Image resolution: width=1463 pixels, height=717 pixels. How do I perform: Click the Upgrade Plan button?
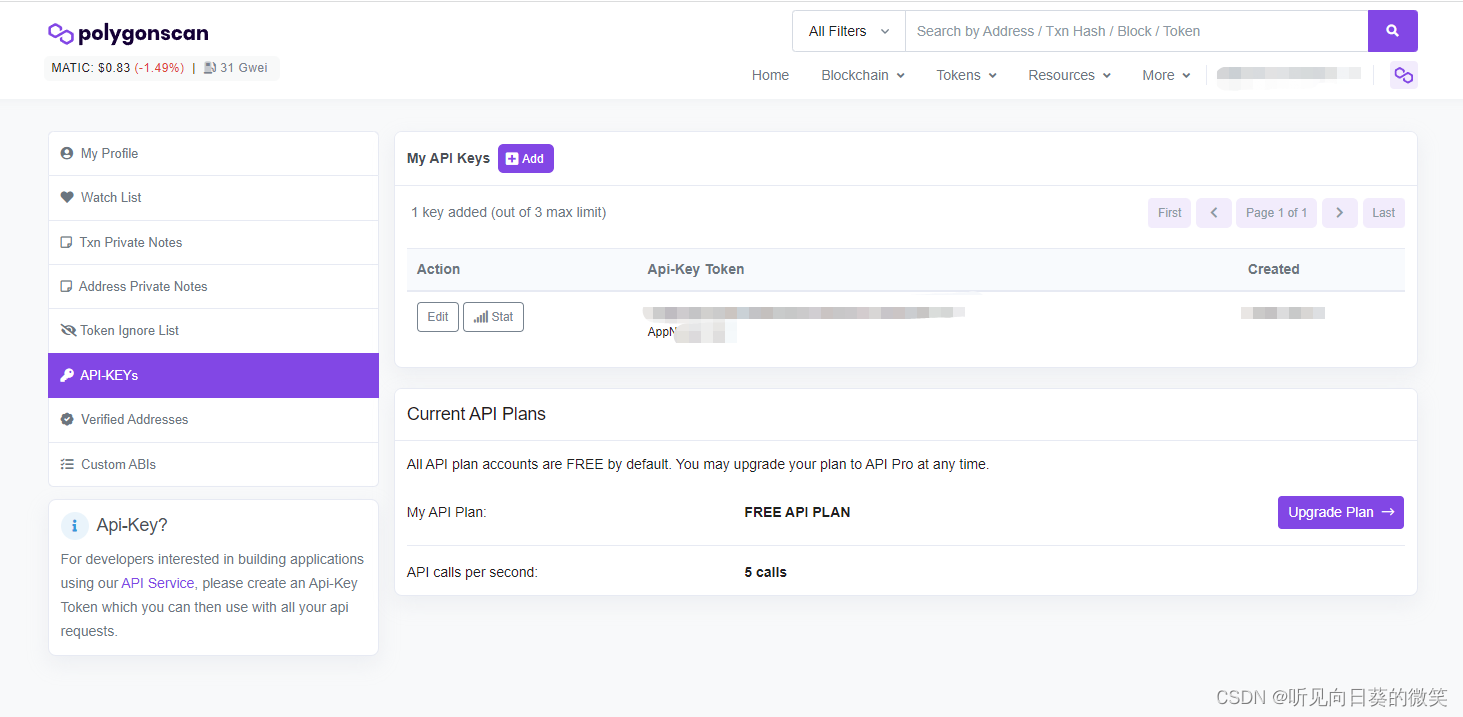[1340, 512]
